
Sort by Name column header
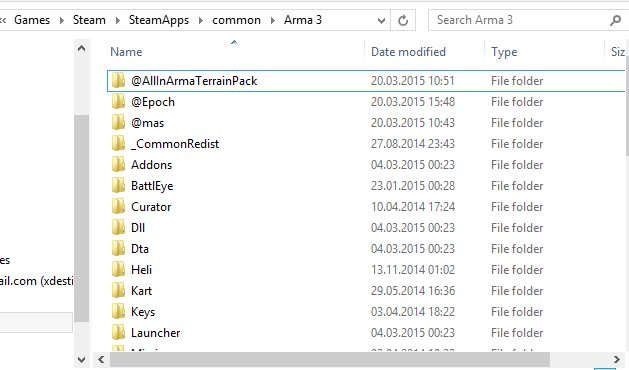126,52
